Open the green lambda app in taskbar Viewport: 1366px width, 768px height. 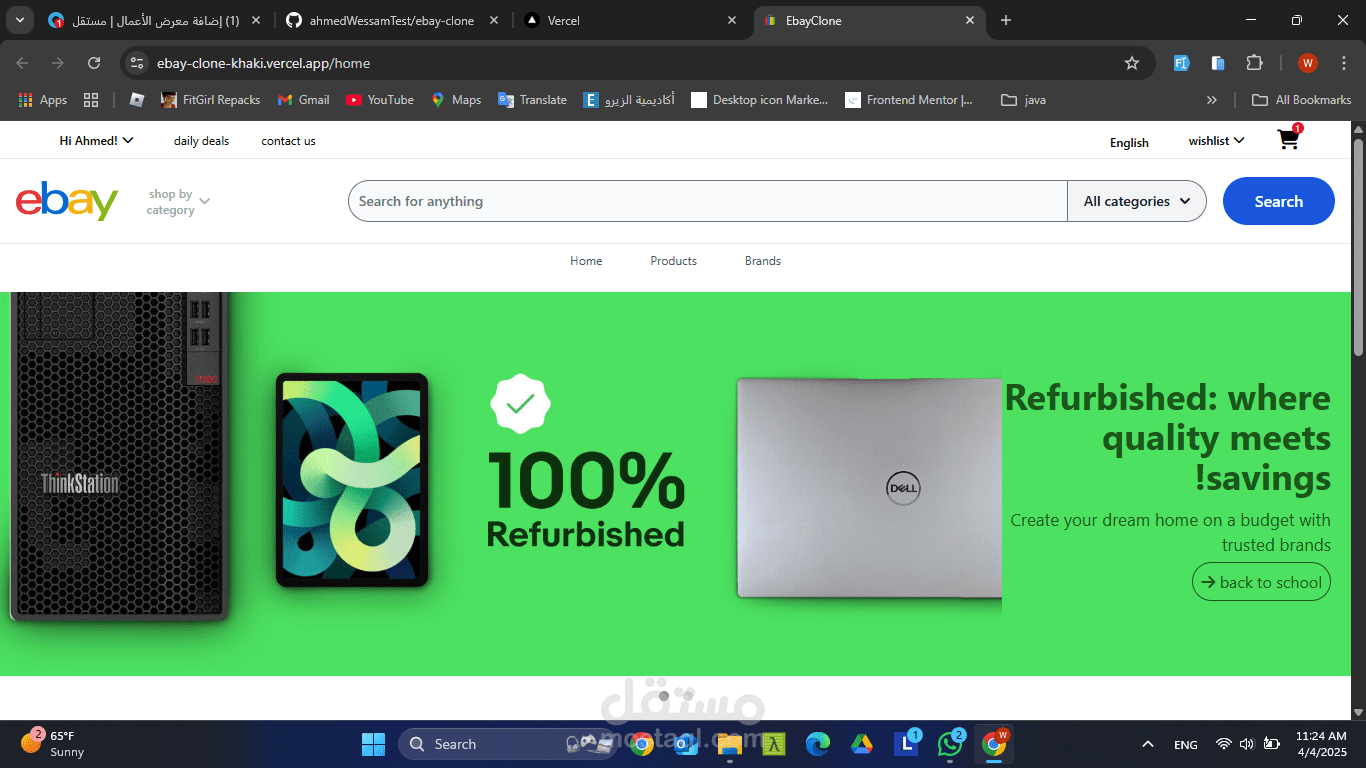click(774, 744)
